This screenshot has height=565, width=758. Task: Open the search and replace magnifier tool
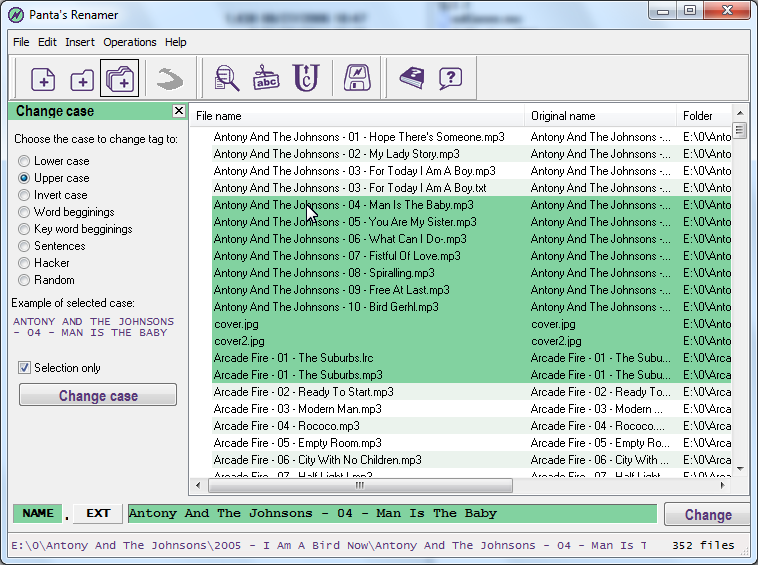click(227, 78)
